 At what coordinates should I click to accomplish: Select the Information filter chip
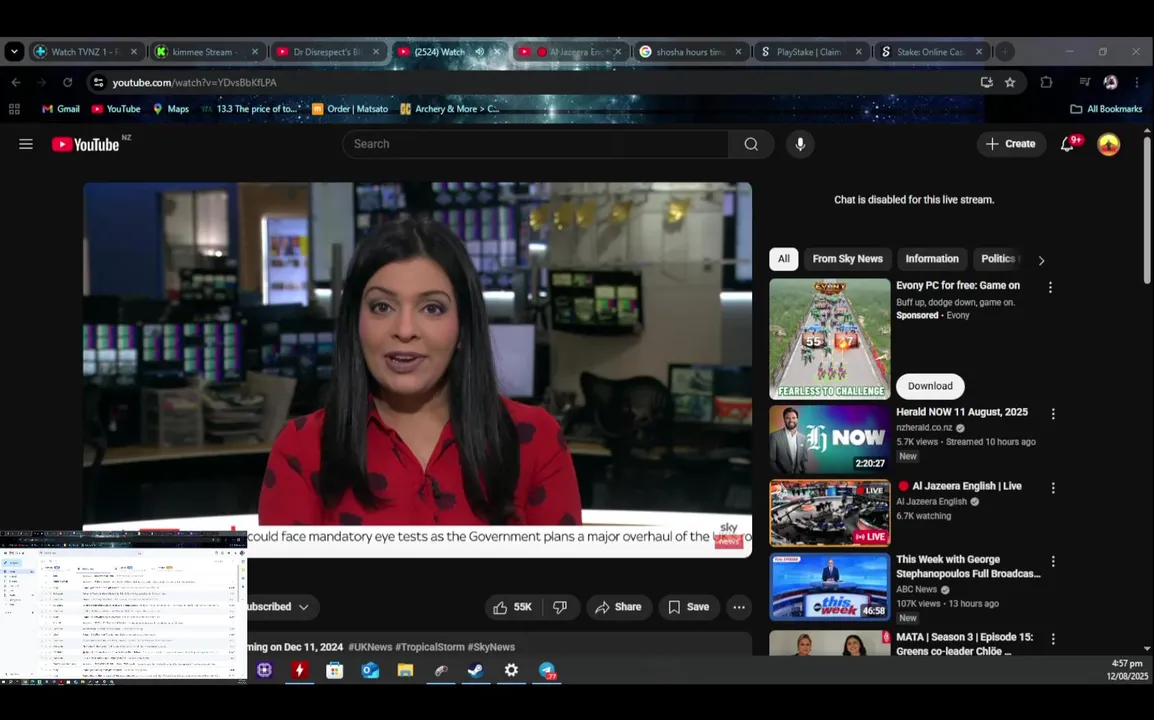click(932, 259)
